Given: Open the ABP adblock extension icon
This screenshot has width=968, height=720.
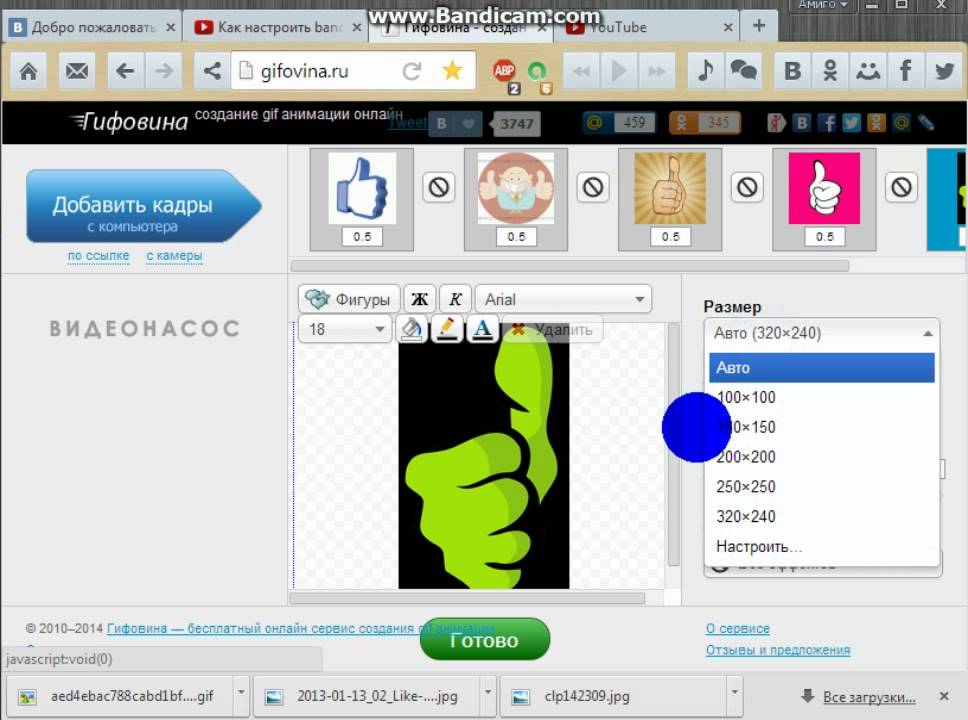Looking at the screenshot, I should (x=505, y=72).
